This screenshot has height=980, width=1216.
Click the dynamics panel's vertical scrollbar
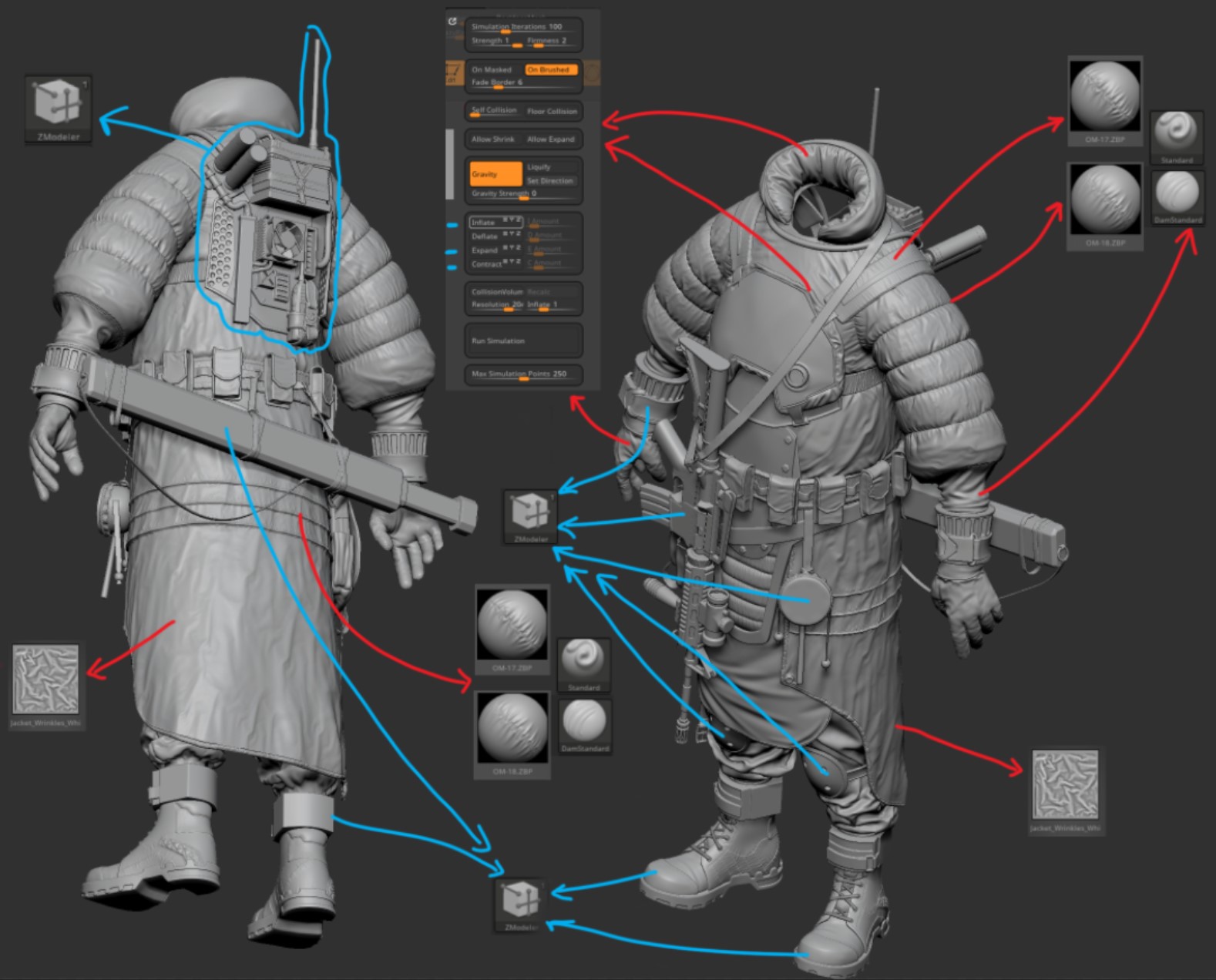coord(450,164)
